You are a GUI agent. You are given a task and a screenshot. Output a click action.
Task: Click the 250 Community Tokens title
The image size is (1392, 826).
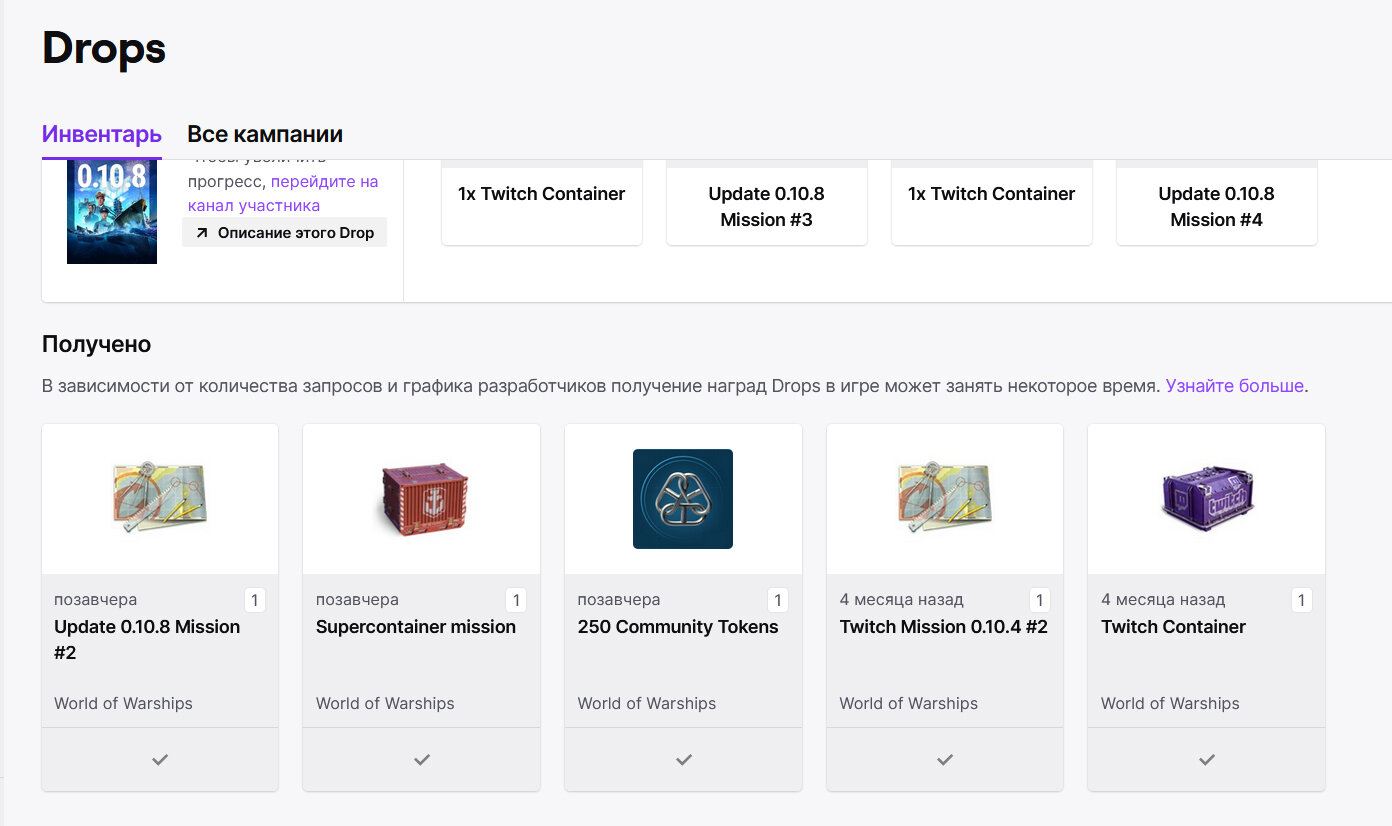coord(678,627)
